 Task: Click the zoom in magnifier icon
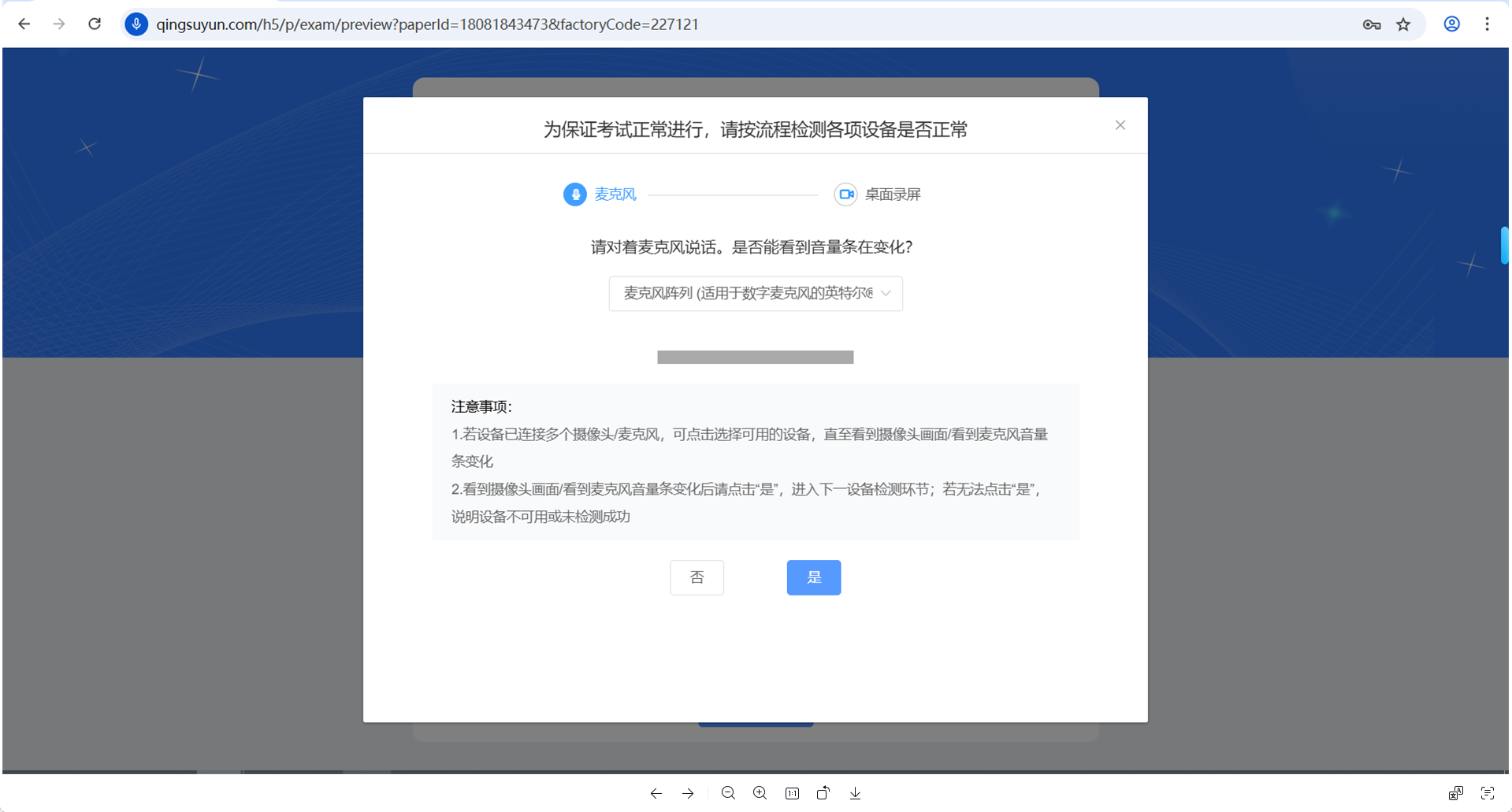760,793
